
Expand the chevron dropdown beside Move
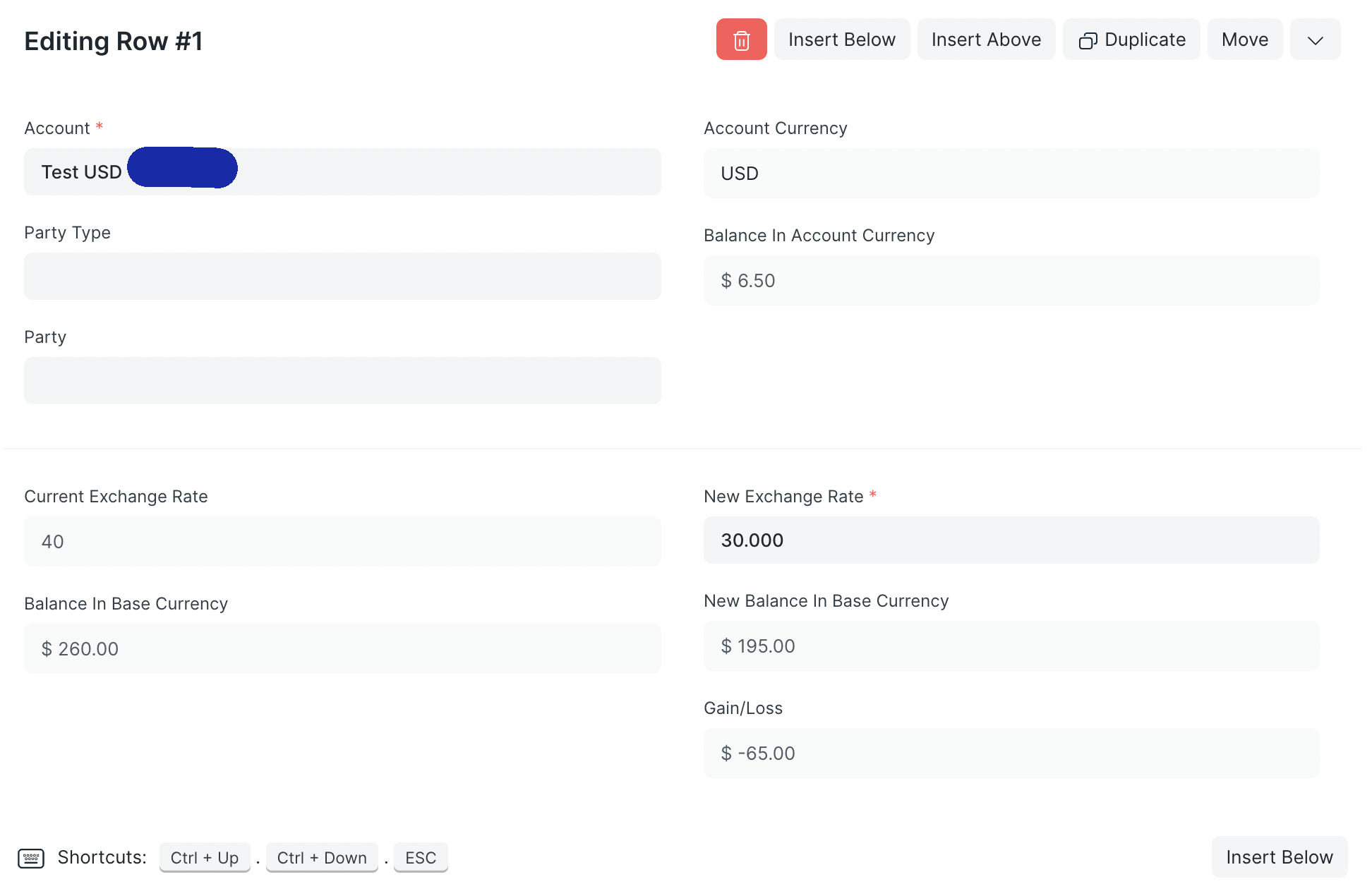pyautogui.click(x=1315, y=40)
